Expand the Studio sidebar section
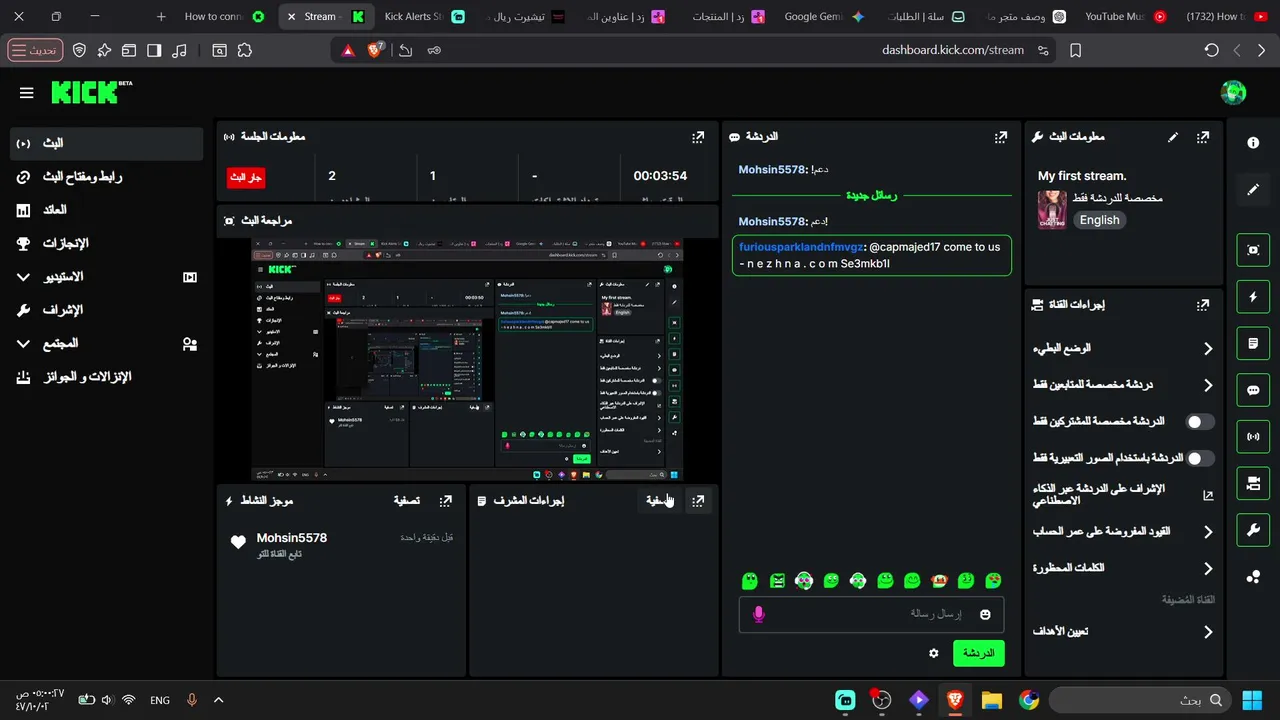The height and width of the screenshot is (720, 1280). click(x=107, y=277)
